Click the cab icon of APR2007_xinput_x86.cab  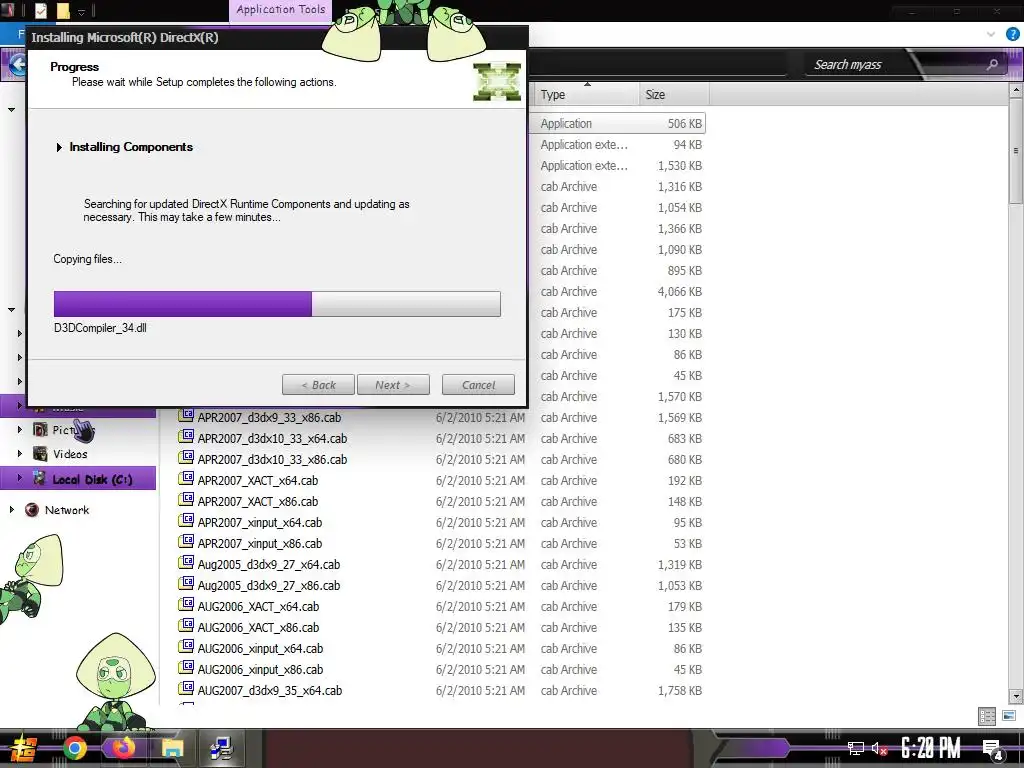[x=187, y=542]
